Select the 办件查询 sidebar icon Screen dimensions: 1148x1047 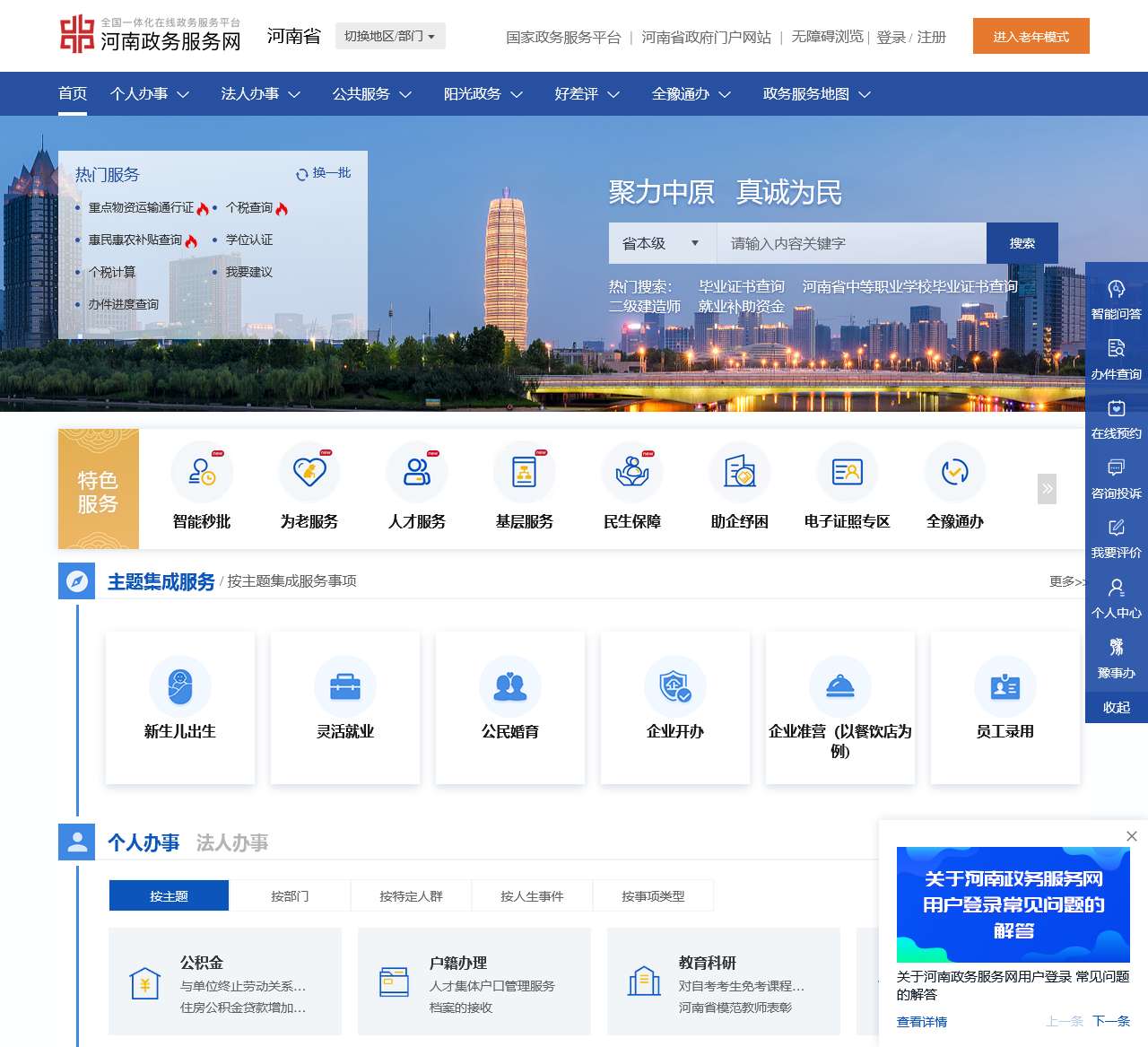tap(1116, 359)
